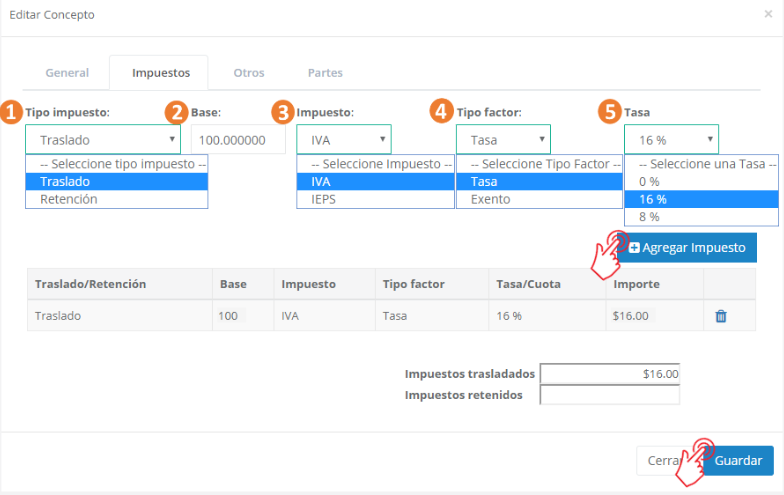Open the Otros tab

click(x=249, y=73)
